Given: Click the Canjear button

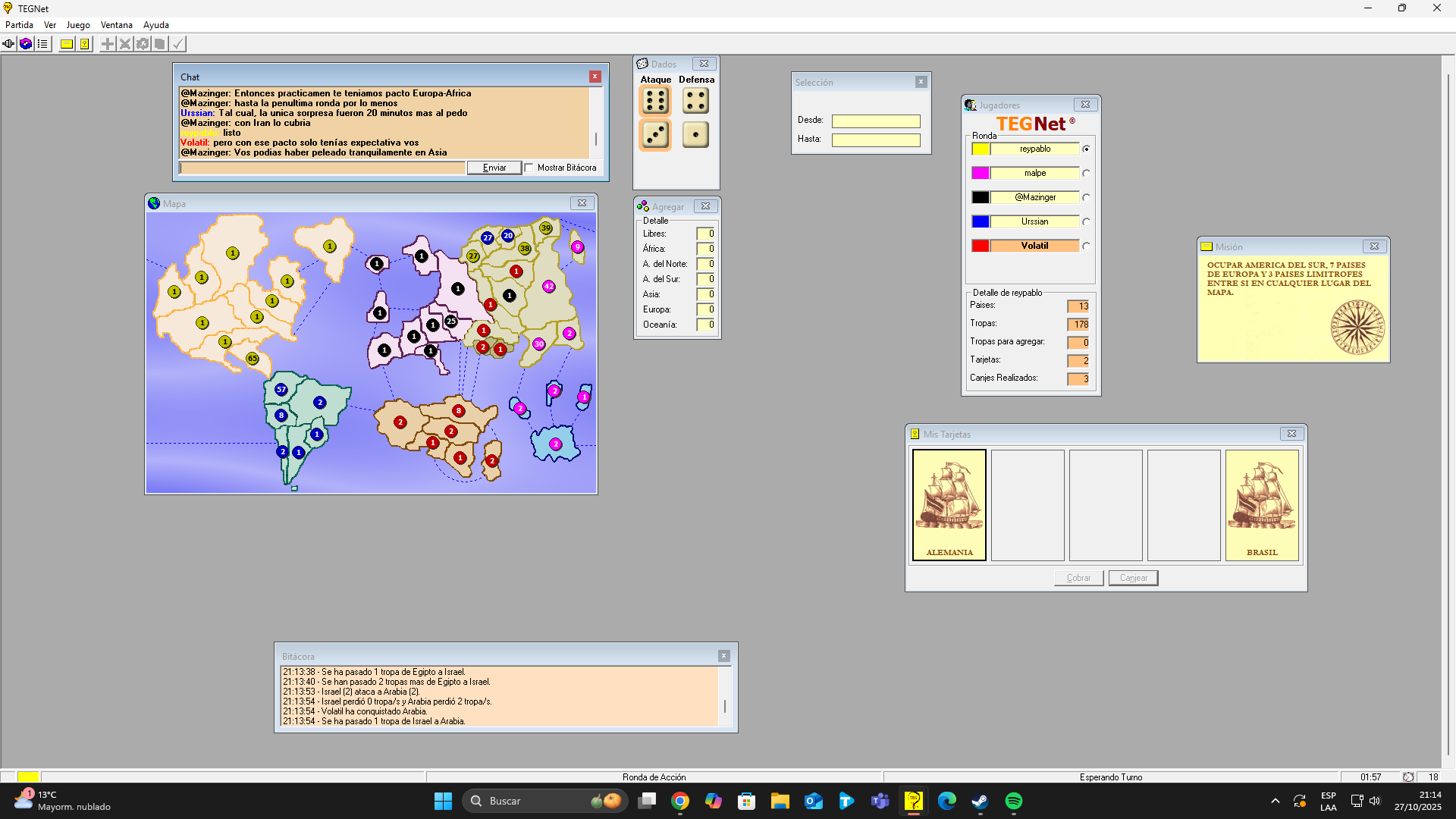Looking at the screenshot, I should [1133, 578].
